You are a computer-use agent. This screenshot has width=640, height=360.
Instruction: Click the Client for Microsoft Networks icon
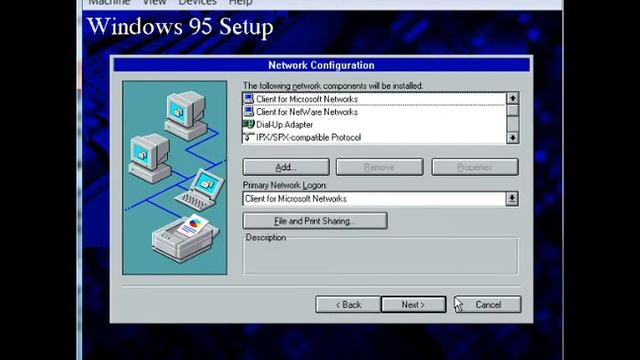248,99
